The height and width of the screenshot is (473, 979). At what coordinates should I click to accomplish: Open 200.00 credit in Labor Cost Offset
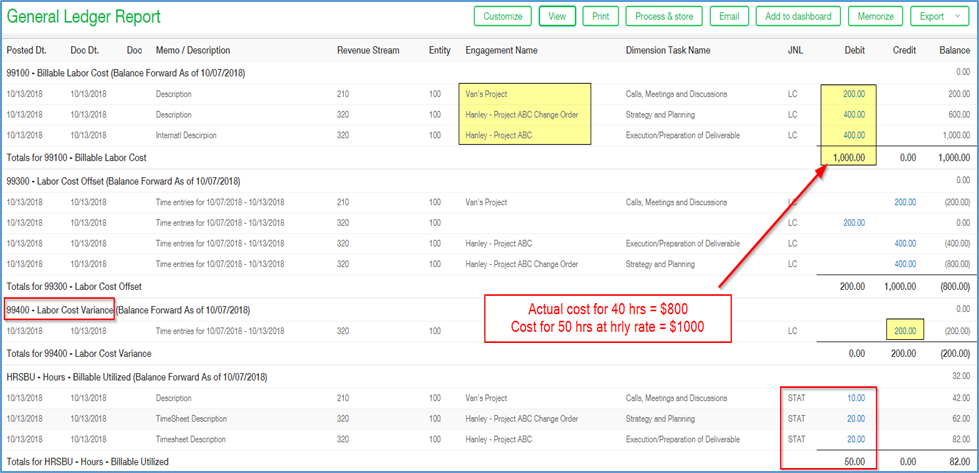(x=905, y=202)
